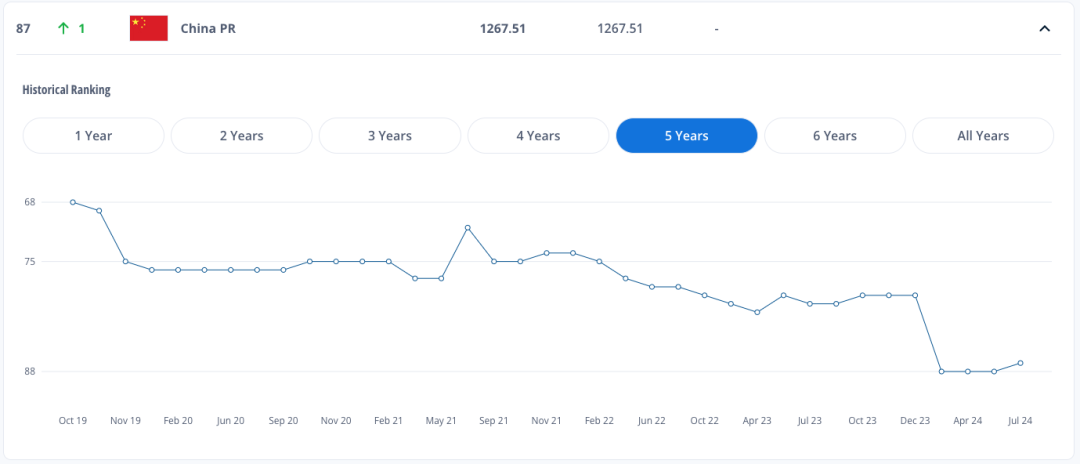Viewport: 1080px width, 464px height.
Task: Click the Oct 23 axis label
Action: (862, 421)
